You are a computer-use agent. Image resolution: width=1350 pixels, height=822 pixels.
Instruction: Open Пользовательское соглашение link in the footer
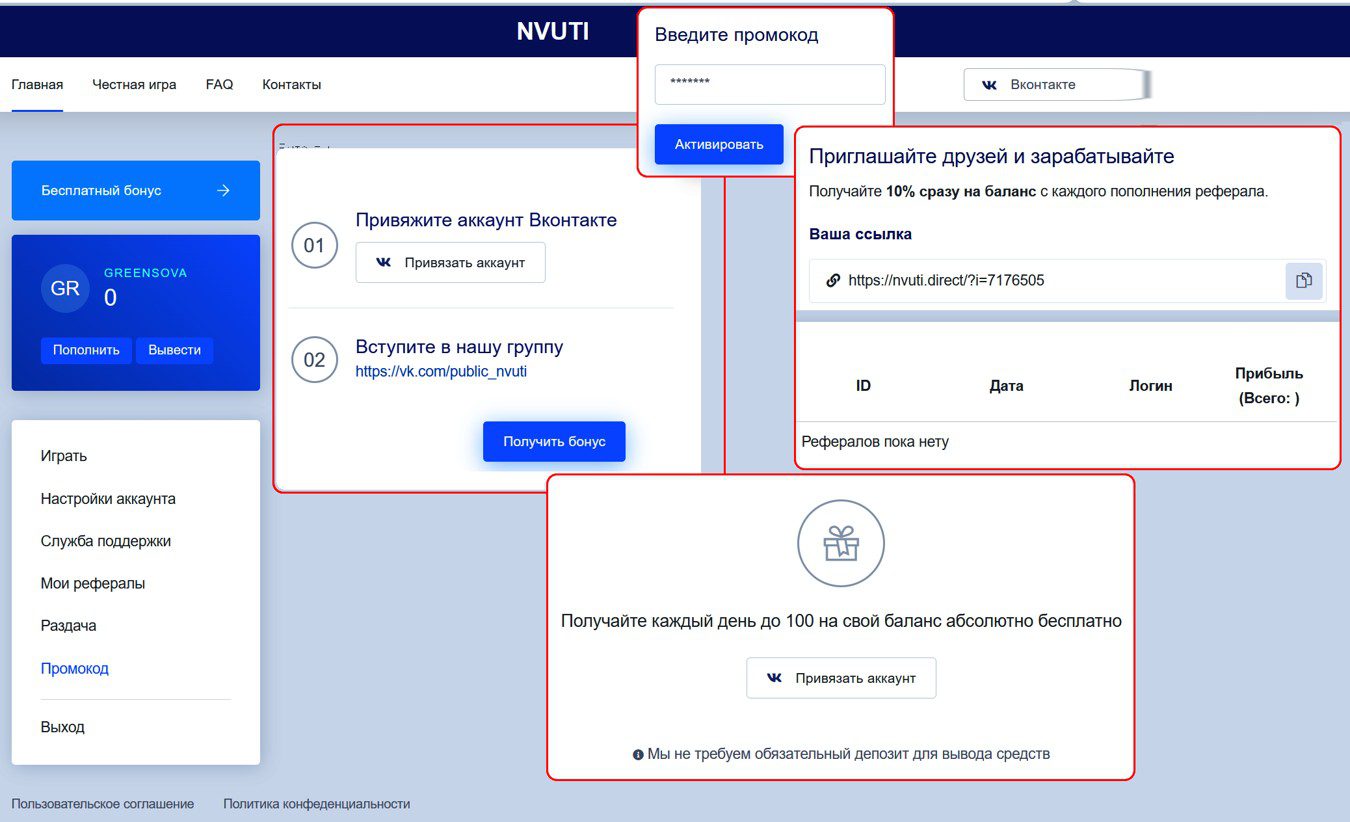pos(103,804)
